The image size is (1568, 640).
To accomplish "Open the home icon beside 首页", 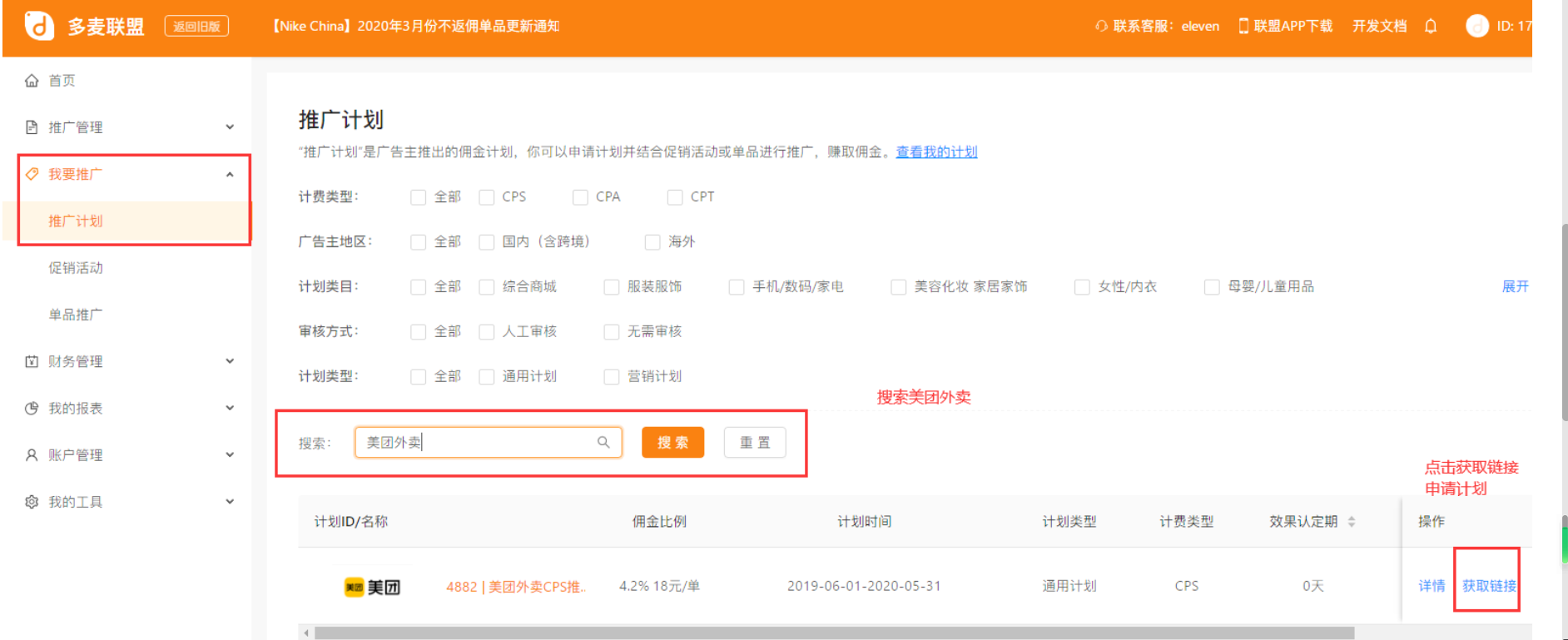I will [x=32, y=81].
